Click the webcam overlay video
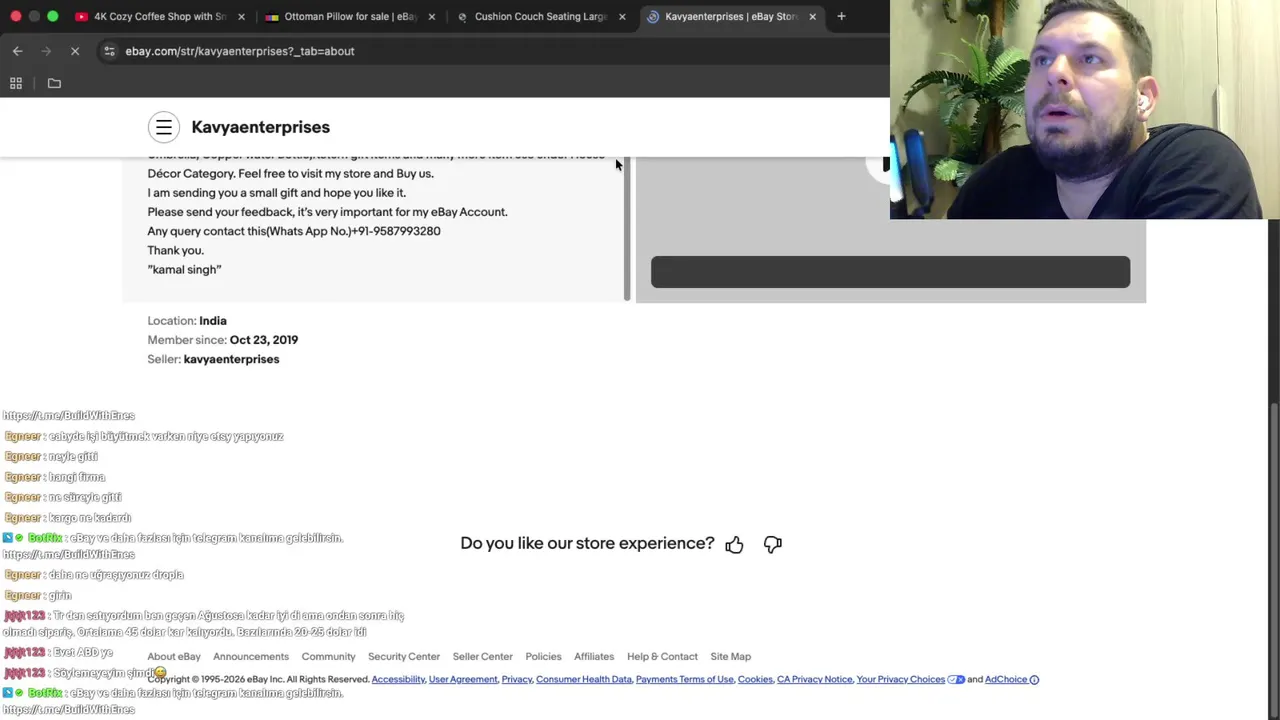The height and width of the screenshot is (720, 1280). (1084, 109)
